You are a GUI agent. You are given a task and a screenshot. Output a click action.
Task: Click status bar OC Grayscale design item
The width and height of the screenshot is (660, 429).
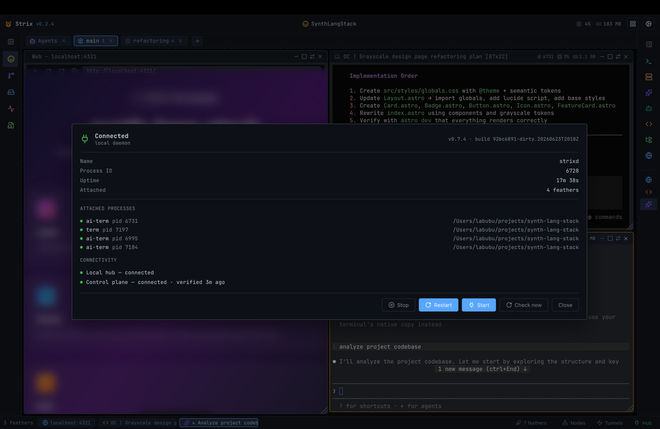tap(139, 423)
